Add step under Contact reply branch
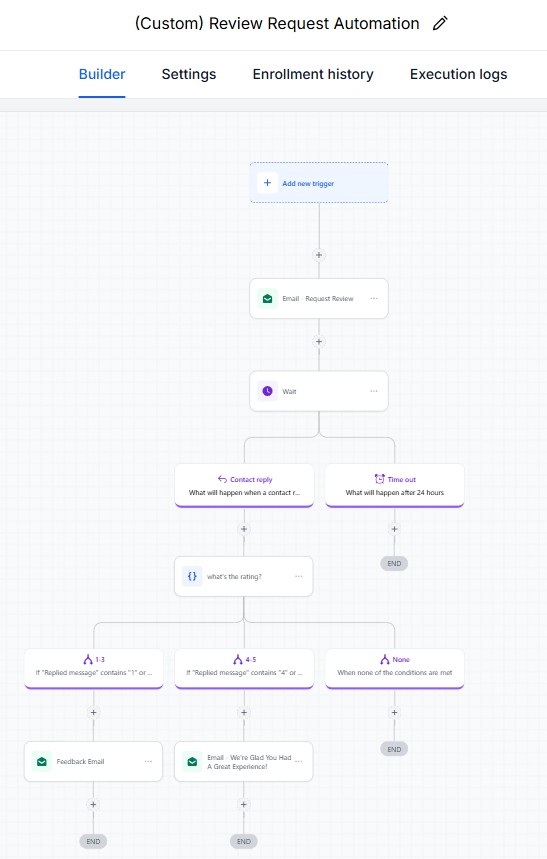This screenshot has height=859, width=547. (x=244, y=529)
